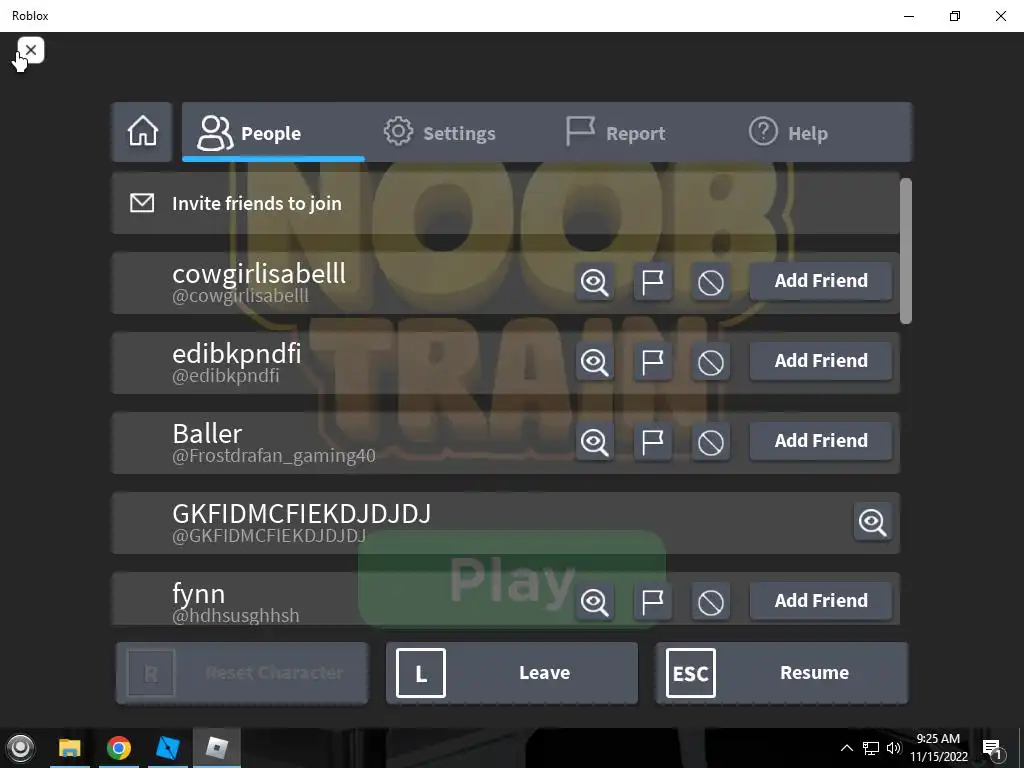Click the Roblox Player taskbar icon
Screen dimensions: 1024x768
pos(217,748)
